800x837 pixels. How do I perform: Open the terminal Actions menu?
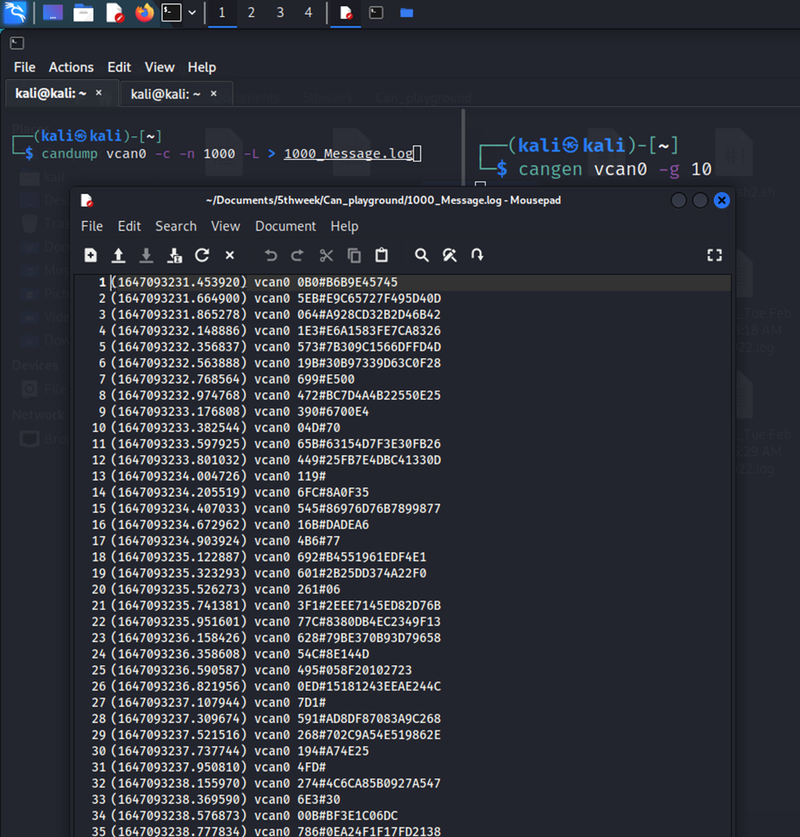click(71, 67)
